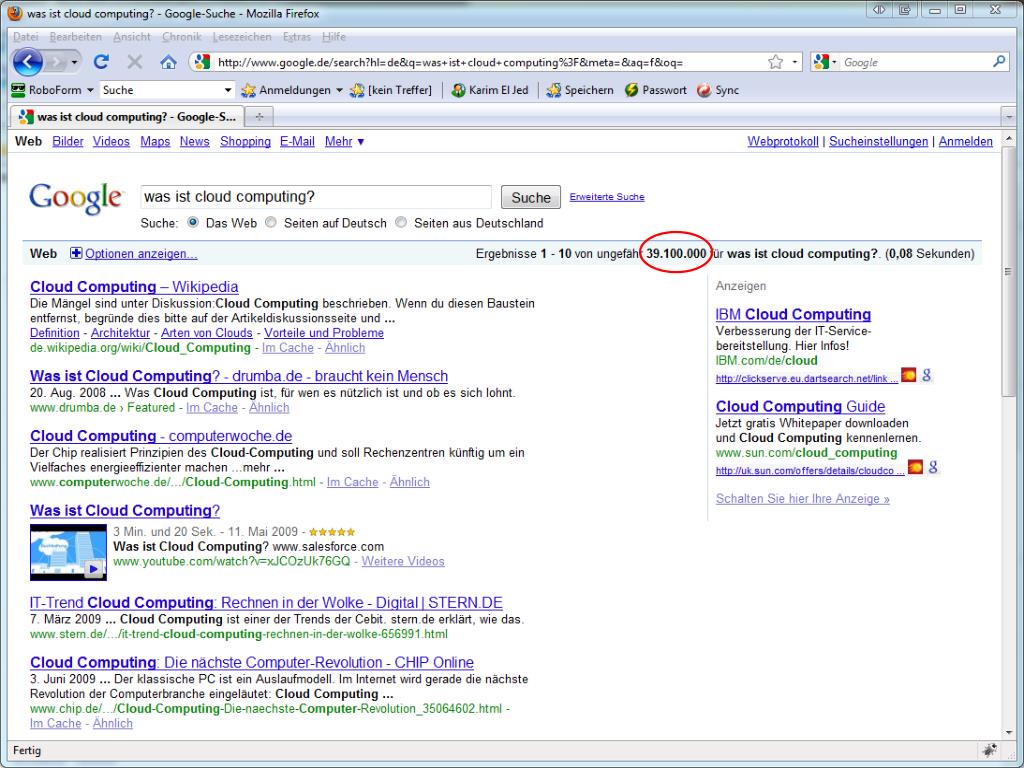Image resolution: width=1024 pixels, height=768 pixels.
Task: Go forward with the browser forward arrow
Action: [56, 62]
